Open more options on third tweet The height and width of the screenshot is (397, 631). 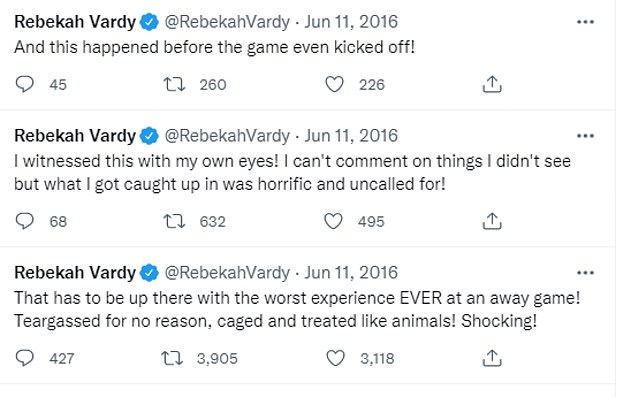click(585, 273)
